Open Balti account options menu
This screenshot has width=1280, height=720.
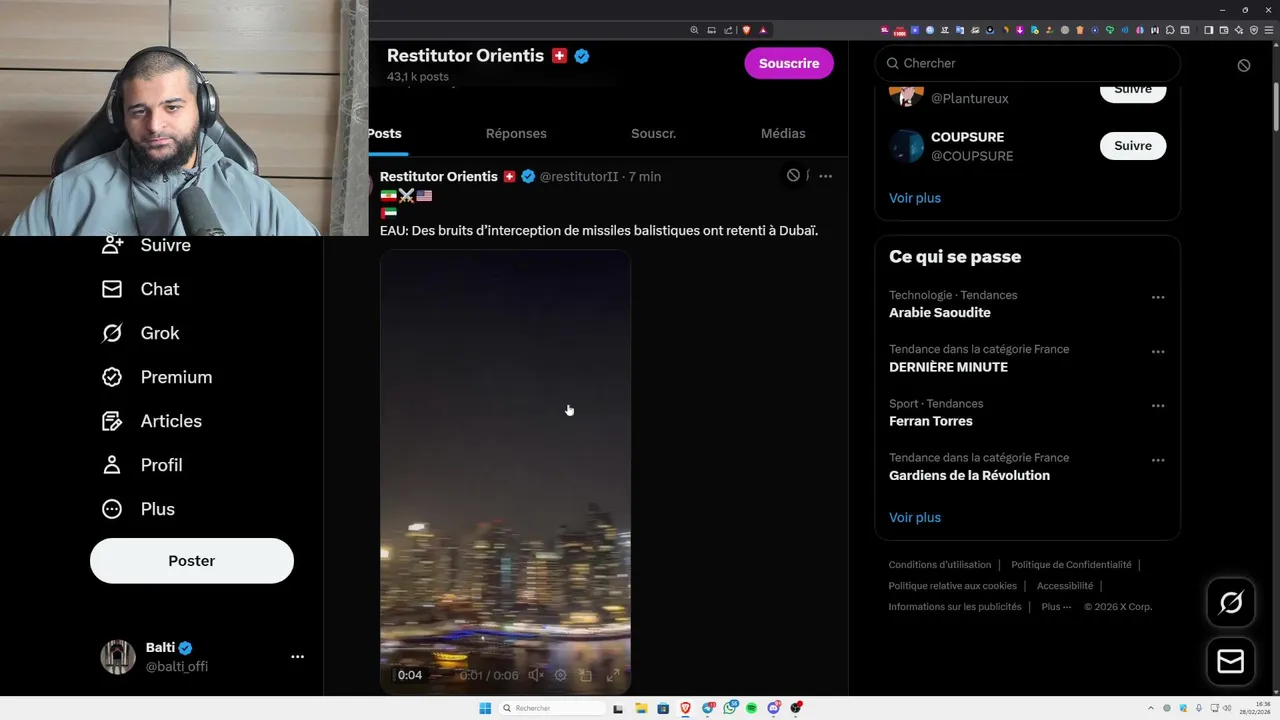click(x=297, y=657)
